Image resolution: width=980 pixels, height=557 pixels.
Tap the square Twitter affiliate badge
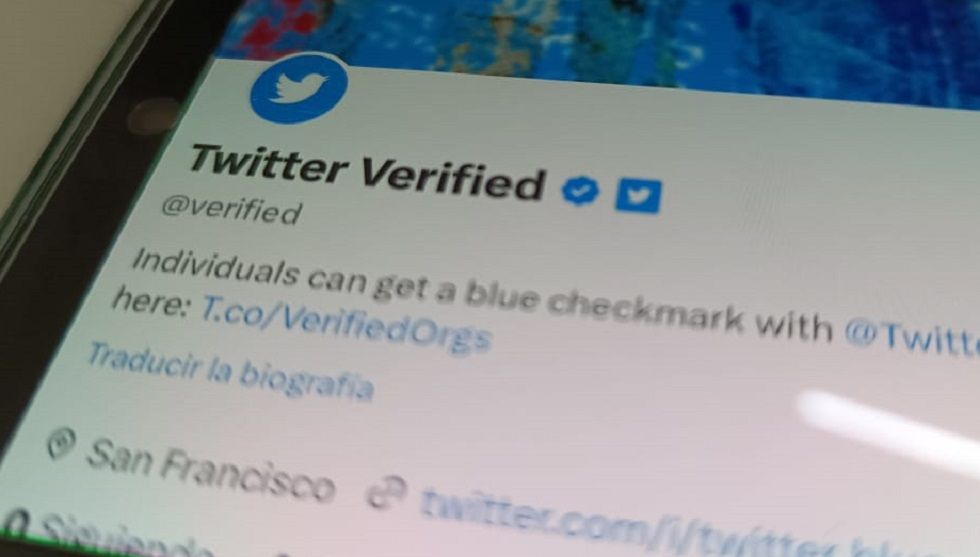638,196
